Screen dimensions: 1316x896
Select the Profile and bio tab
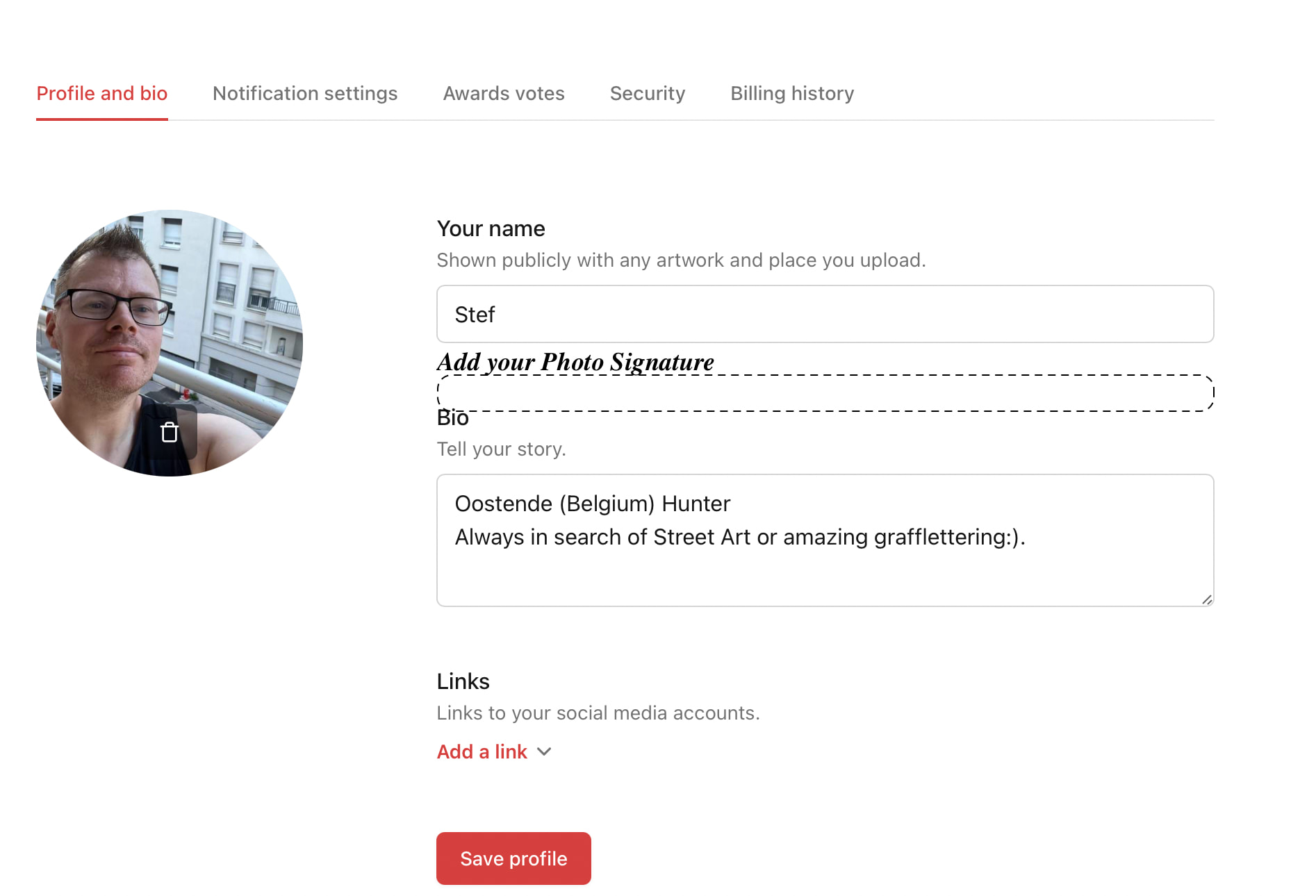click(102, 93)
